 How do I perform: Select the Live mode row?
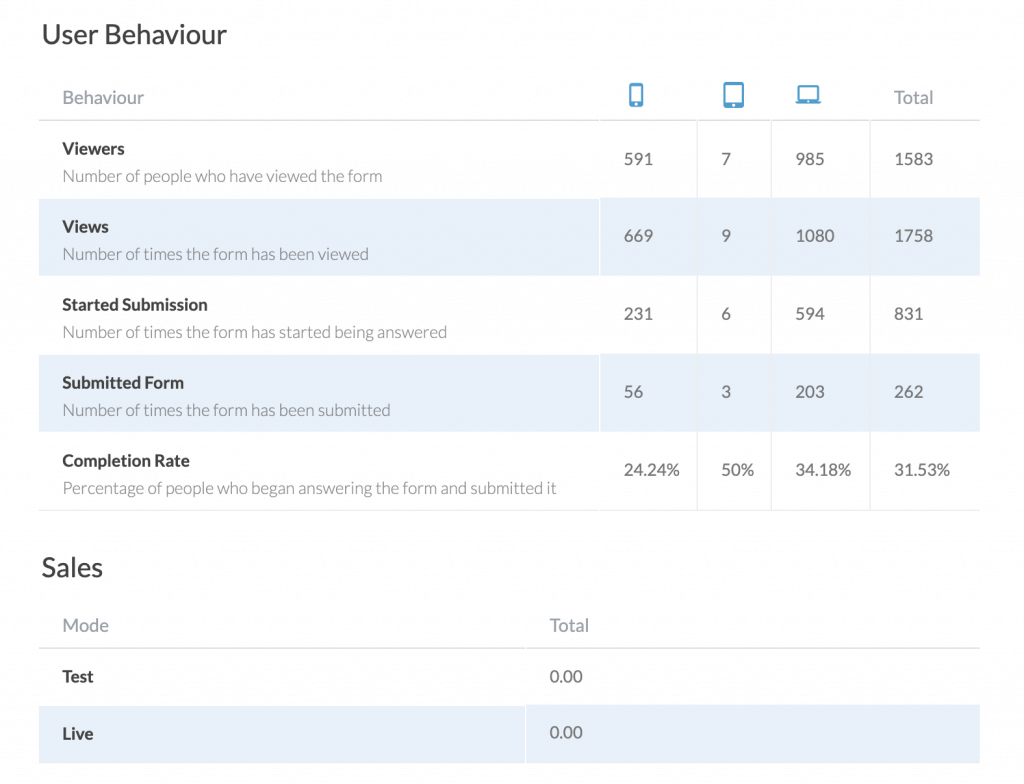[x=77, y=732]
